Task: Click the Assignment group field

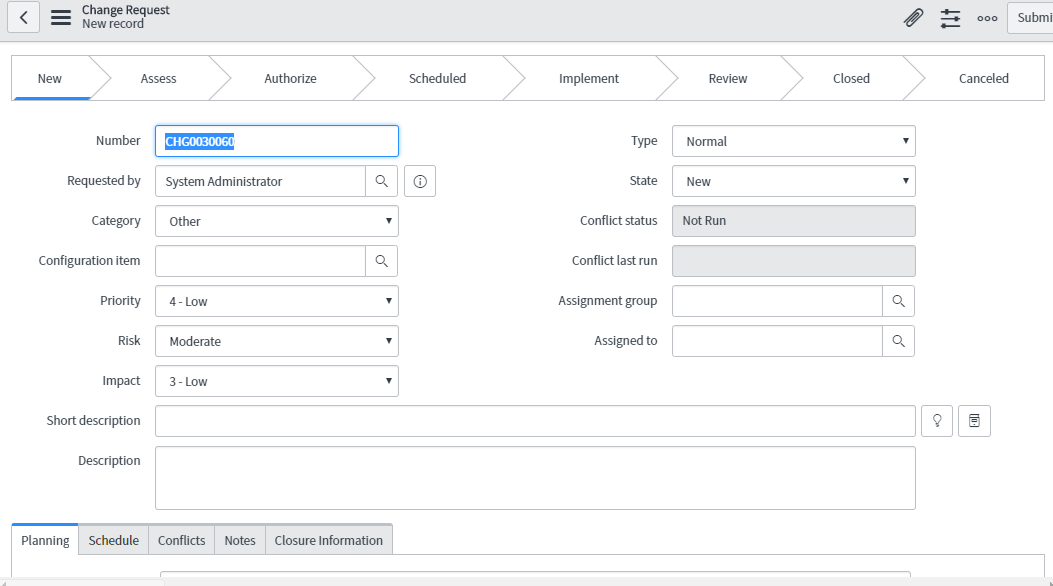Action: pyautogui.click(x=777, y=301)
